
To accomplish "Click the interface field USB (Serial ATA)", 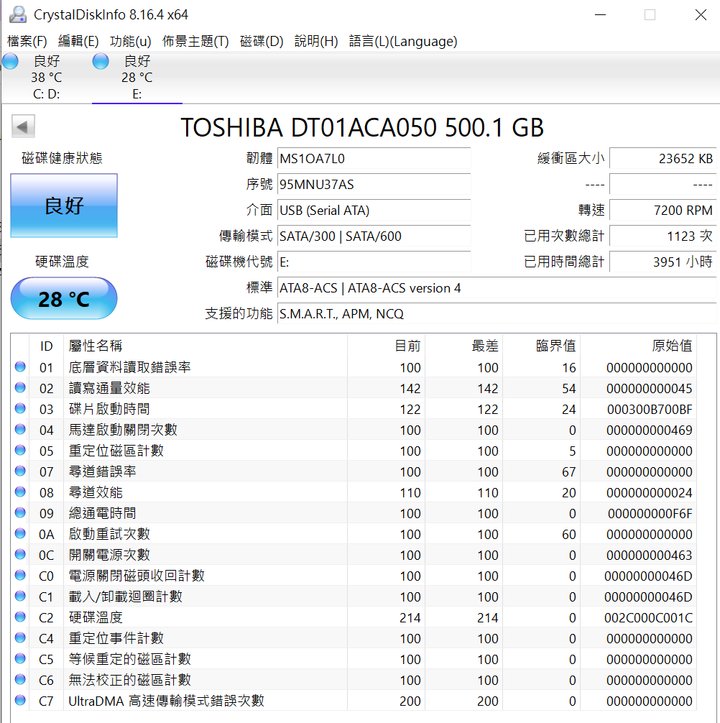I will coord(374,210).
